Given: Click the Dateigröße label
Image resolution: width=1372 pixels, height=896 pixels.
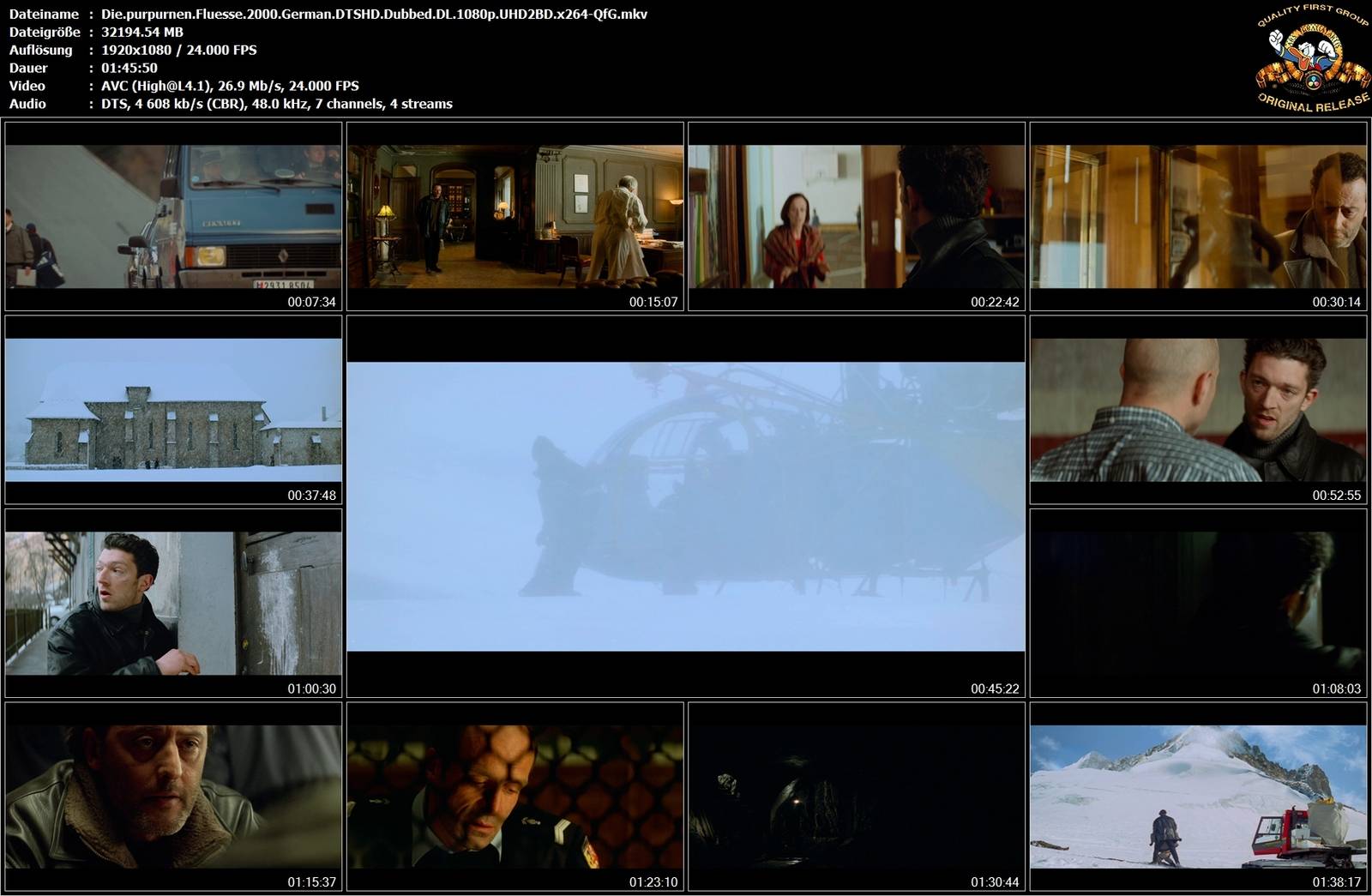Looking at the screenshot, I should click(x=45, y=32).
